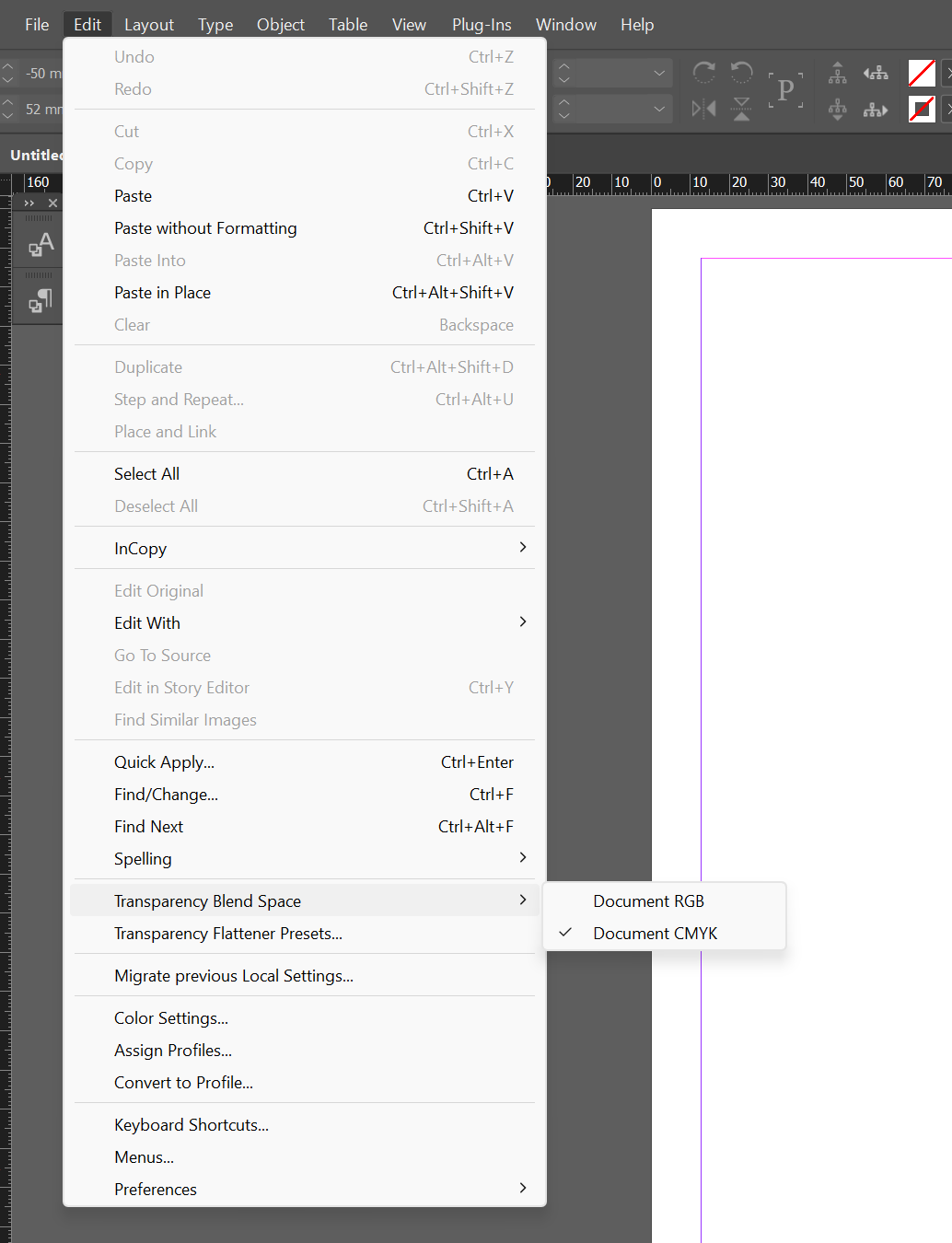Screen dimensions: 952x1243
Task: Open Transparency Flattener Presets...
Action: pos(304,934)
